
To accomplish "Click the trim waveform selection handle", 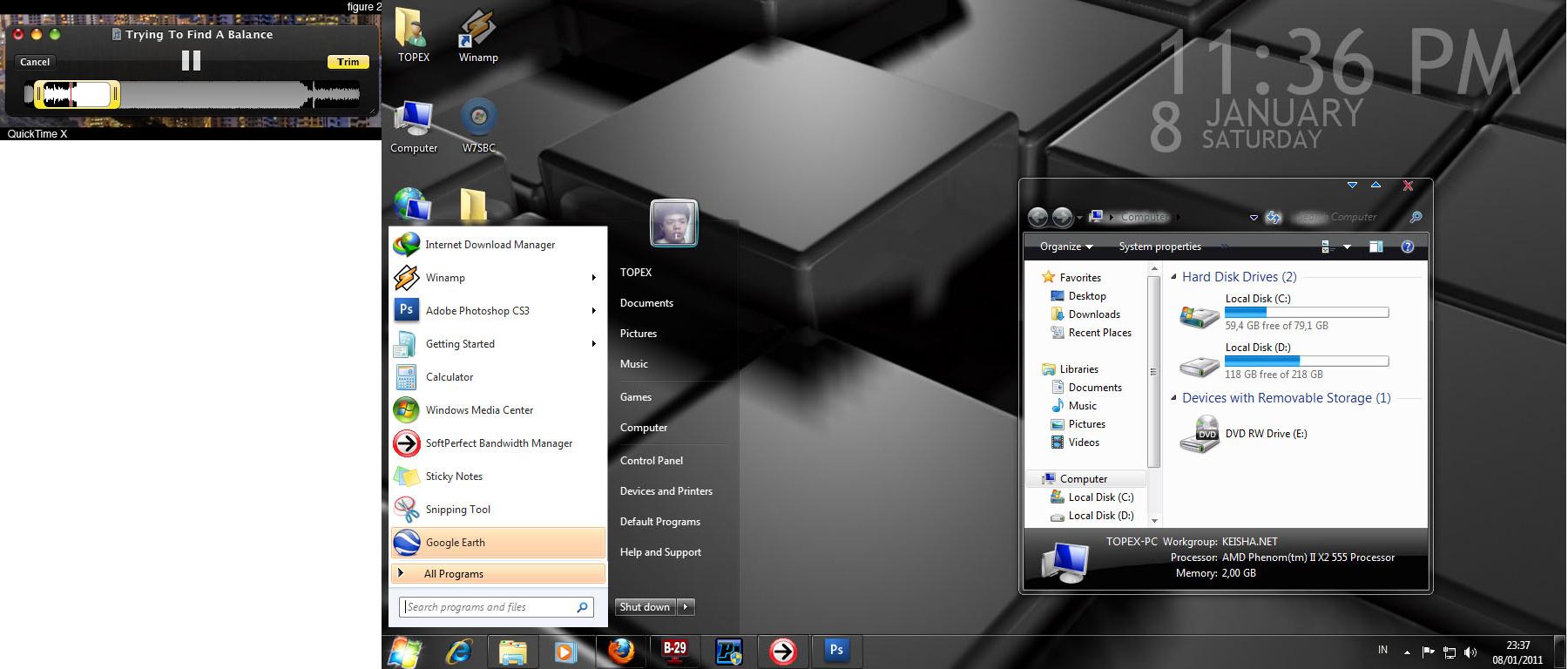I will [40, 94].
